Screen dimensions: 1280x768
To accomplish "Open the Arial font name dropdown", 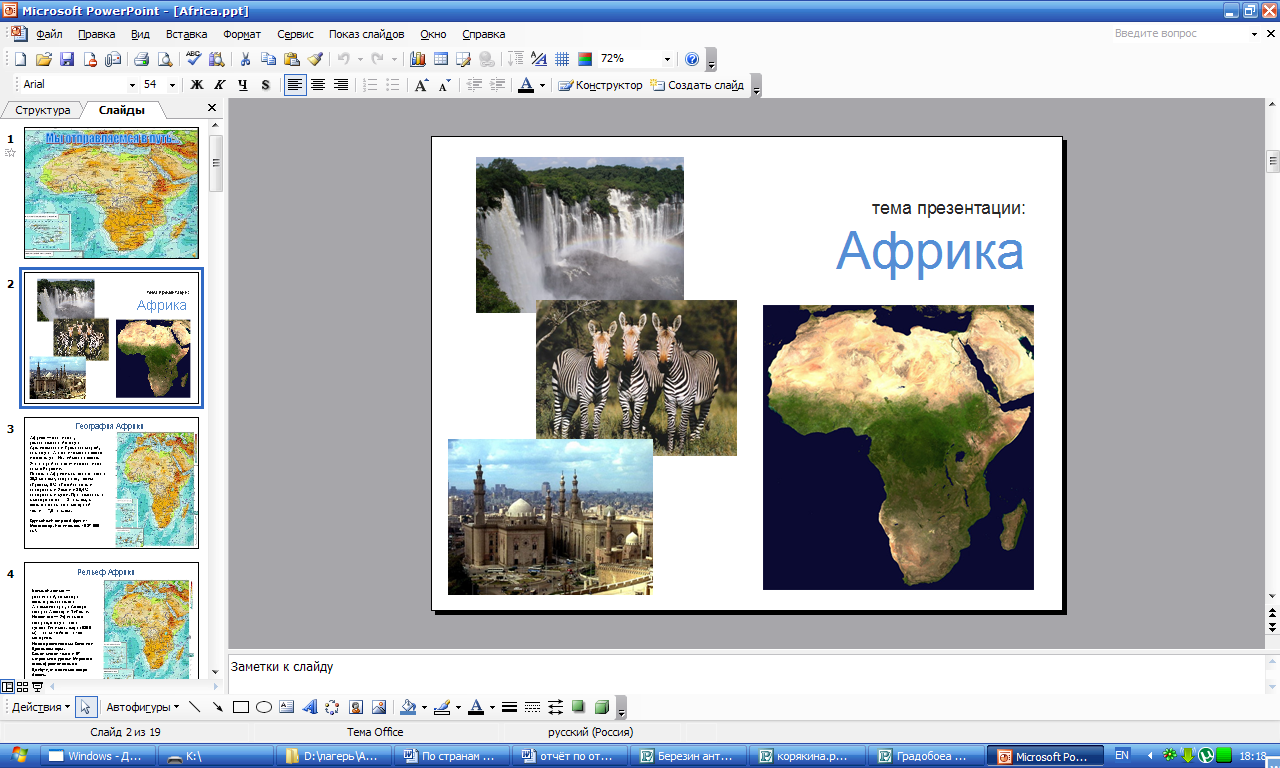I will tap(132, 85).
